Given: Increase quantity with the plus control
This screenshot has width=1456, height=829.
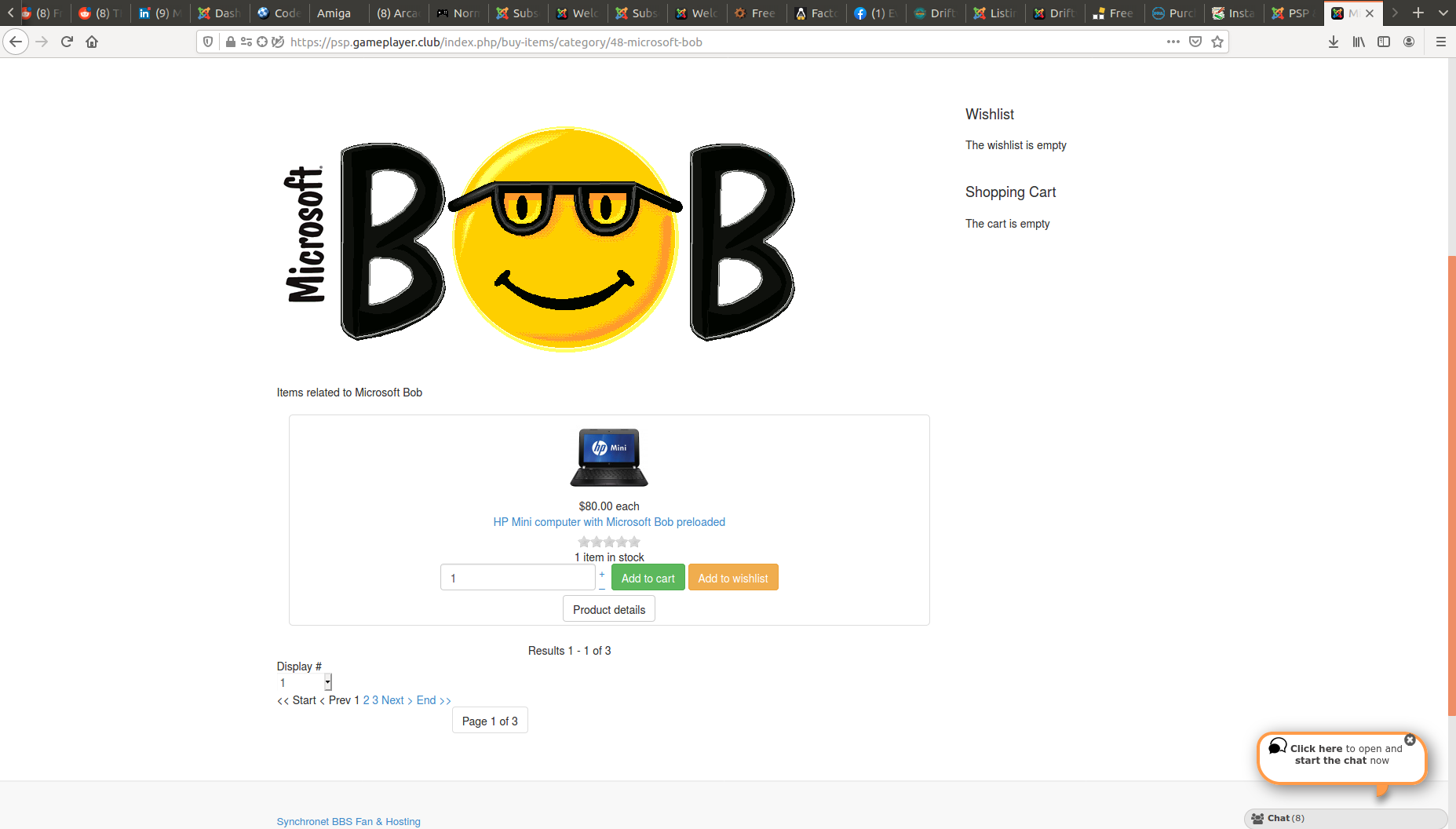Looking at the screenshot, I should tap(602, 574).
